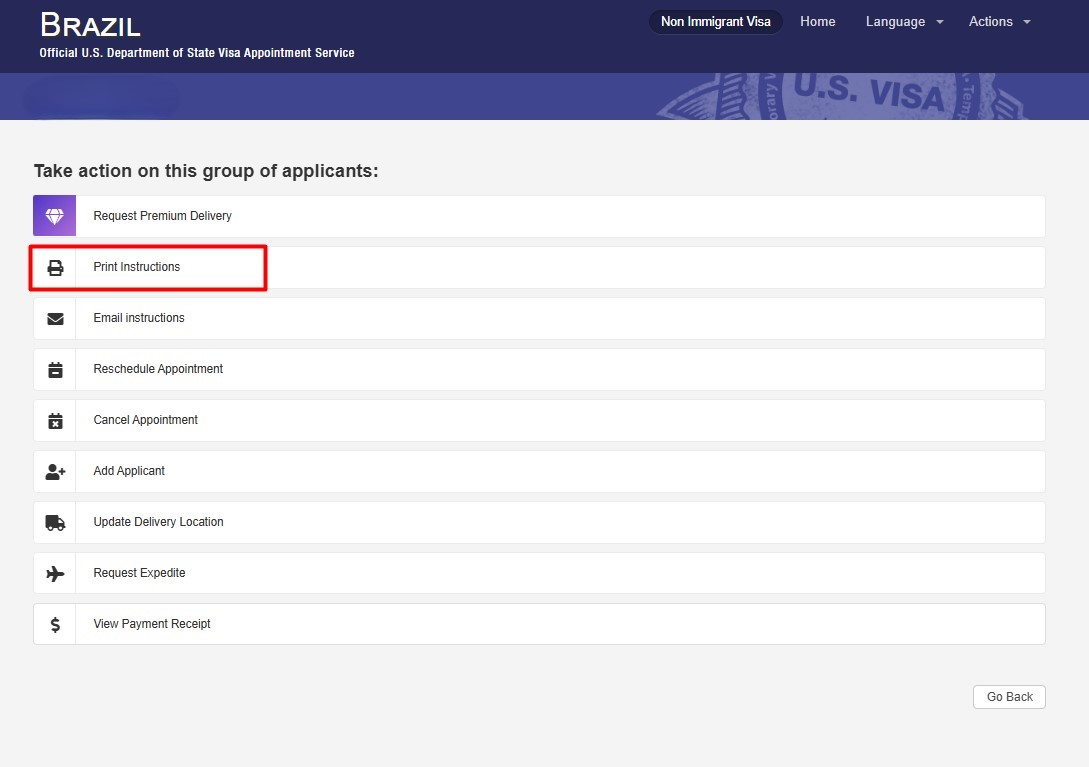Click the calendar-x Cancel Appointment icon
This screenshot has height=767, width=1089.
[55, 421]
